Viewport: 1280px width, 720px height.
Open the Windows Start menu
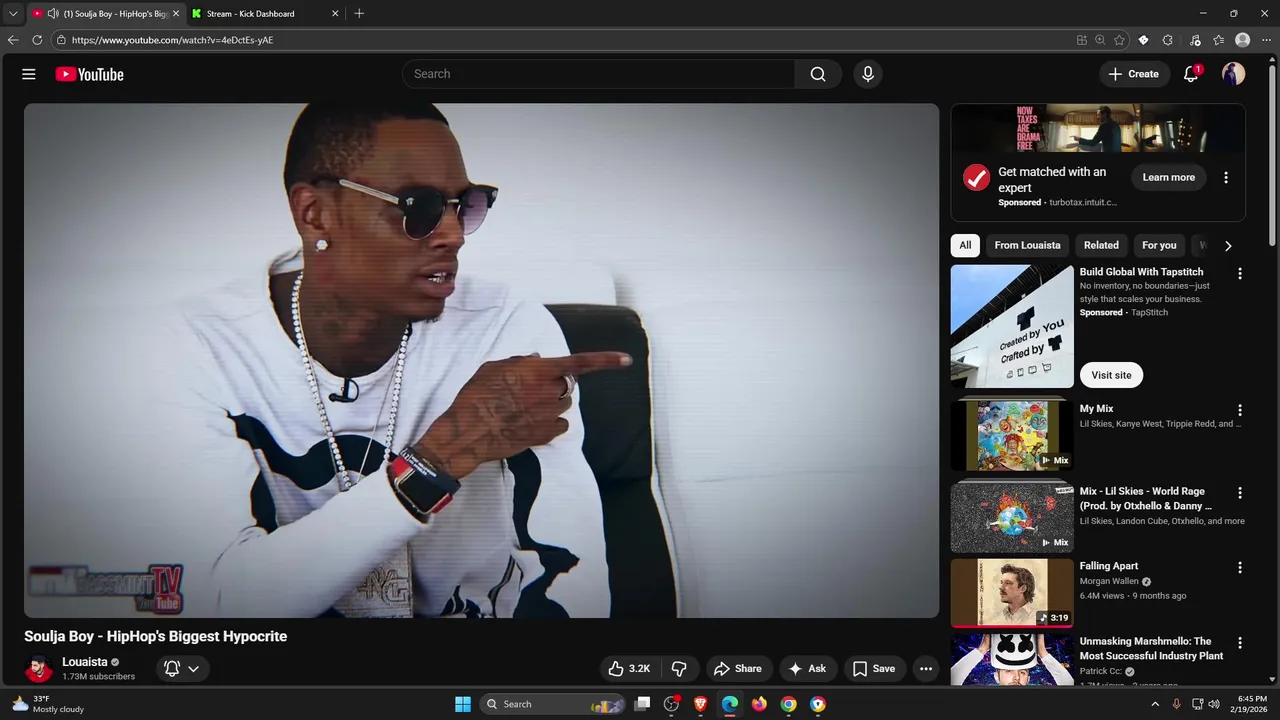pos(462,704)
